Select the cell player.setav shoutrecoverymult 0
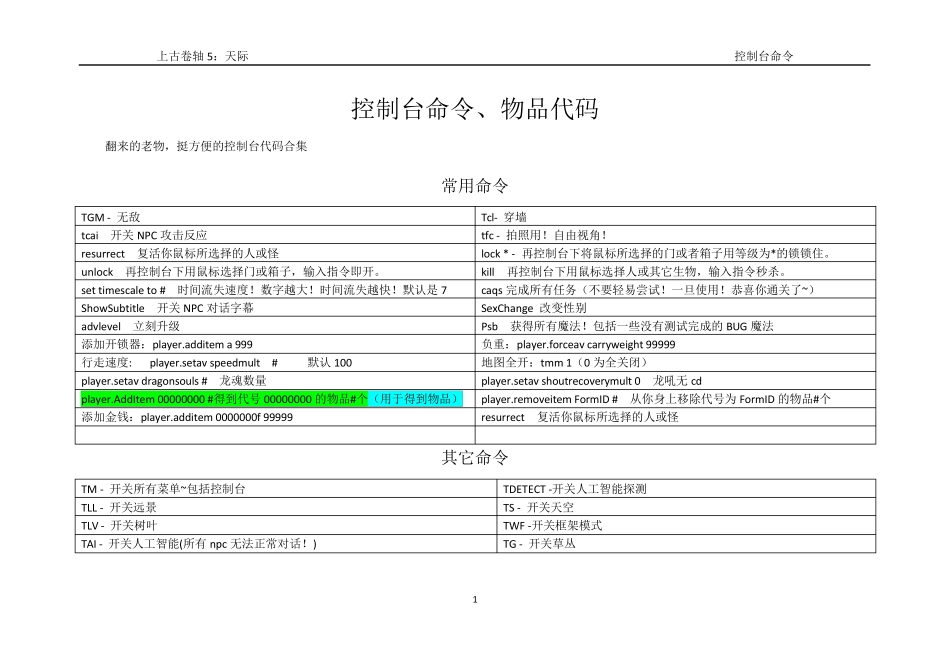Viewport: 950px width, 672px height. click(676, 380)
